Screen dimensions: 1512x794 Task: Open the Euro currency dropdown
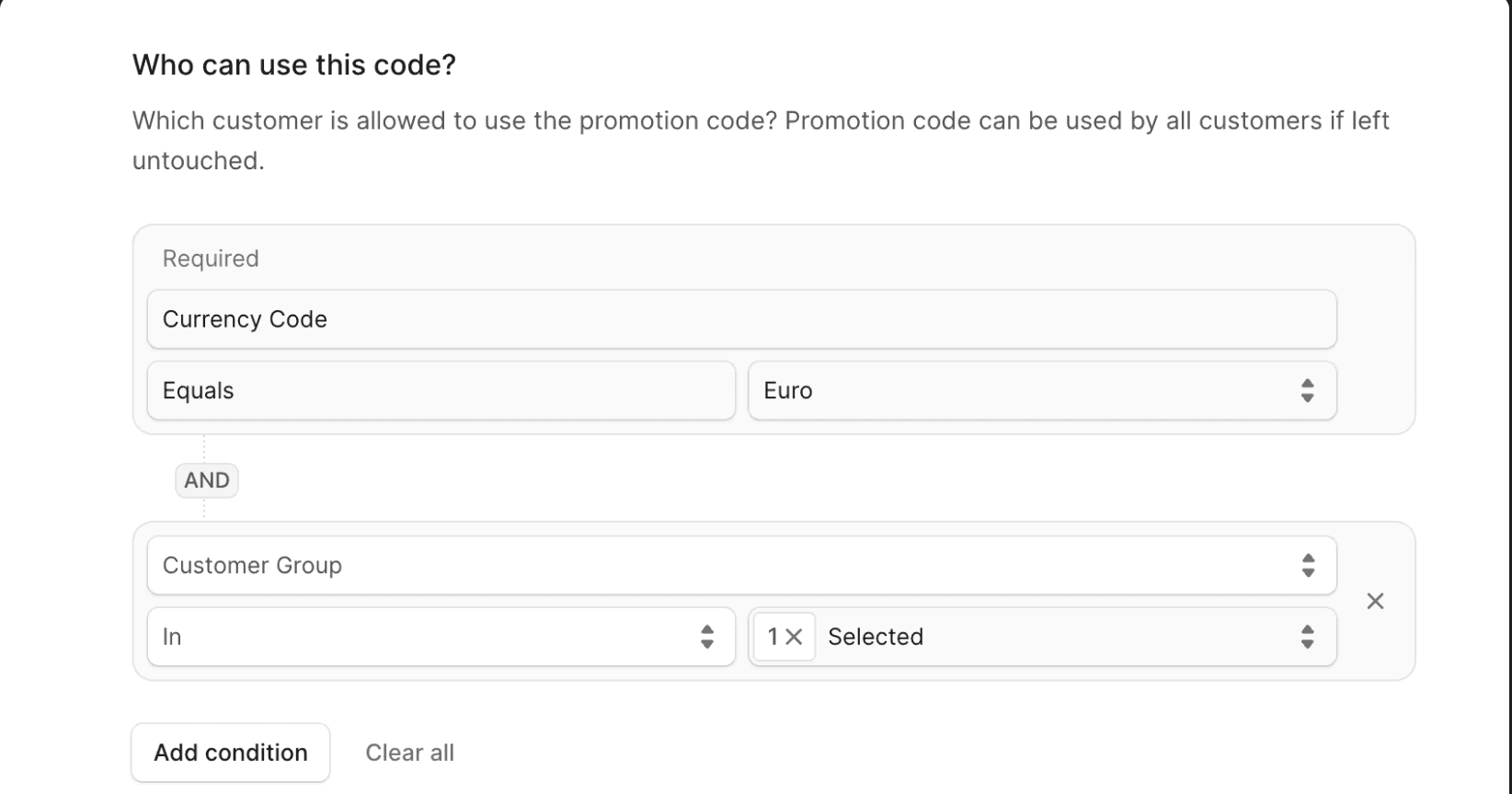1039,390
